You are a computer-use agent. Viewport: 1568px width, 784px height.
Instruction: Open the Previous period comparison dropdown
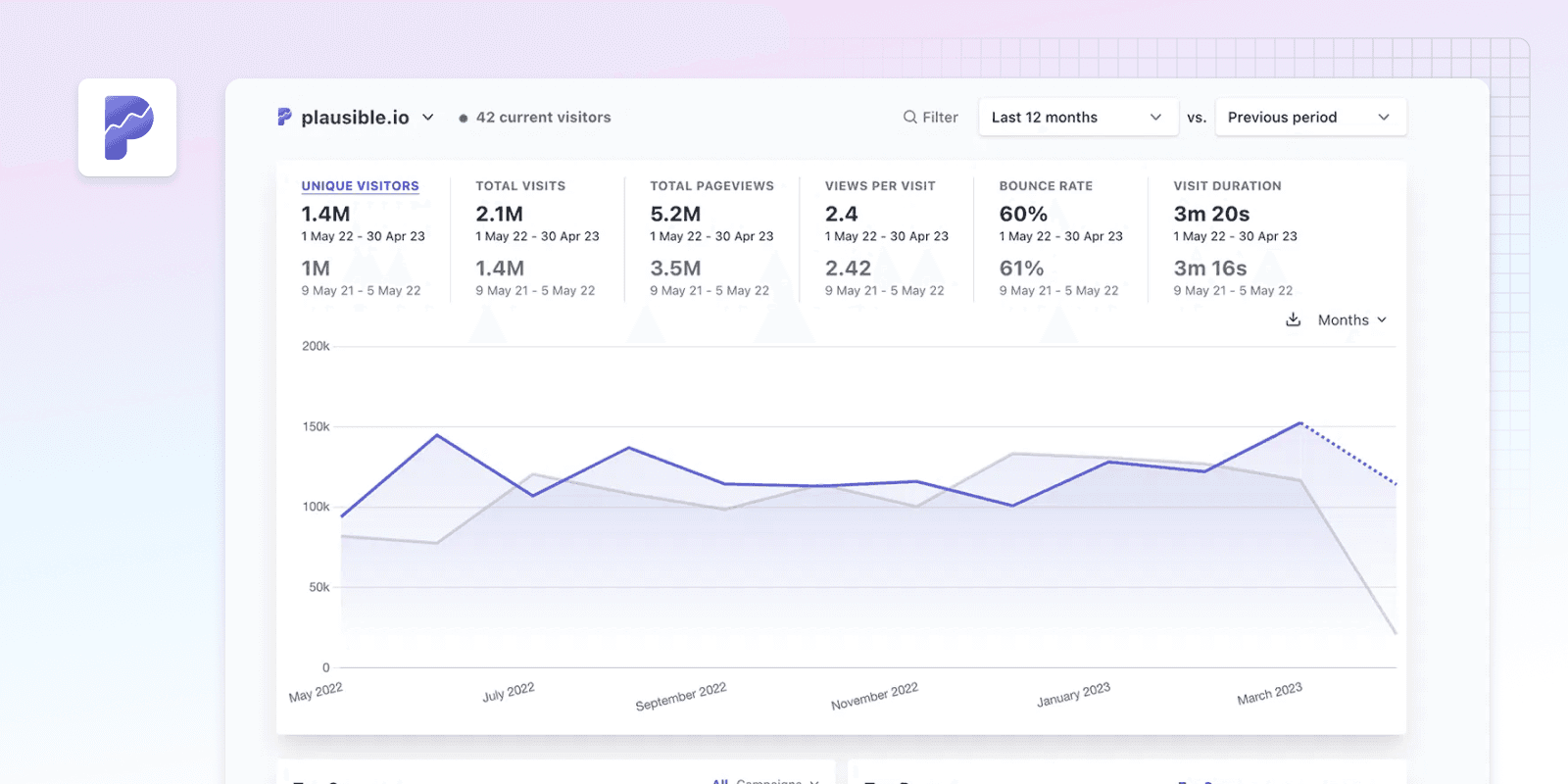click(x=1310, y=118)
